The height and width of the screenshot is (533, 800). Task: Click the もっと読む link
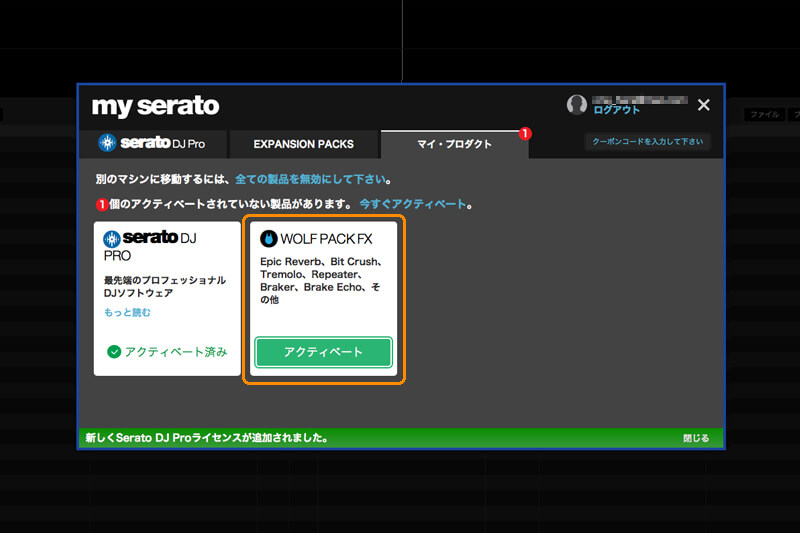[127, 312]
